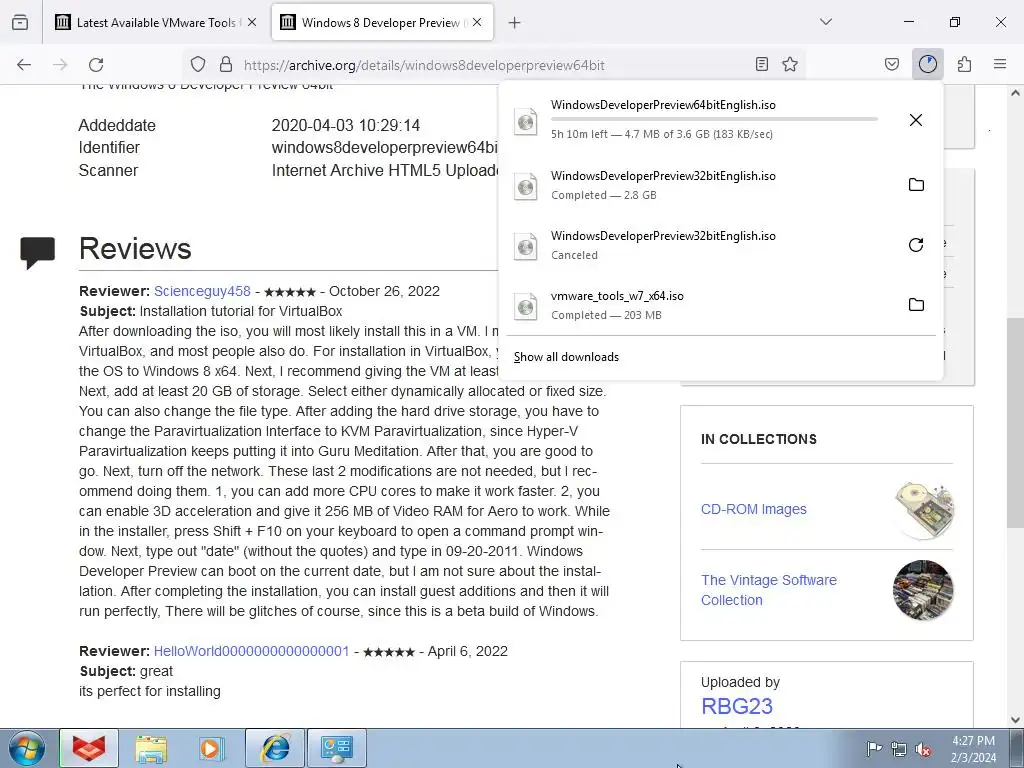The height and width of the screenshot is (768, 1024).
Task: Open the CD-ROM Images collection
Action: (754, 509)
